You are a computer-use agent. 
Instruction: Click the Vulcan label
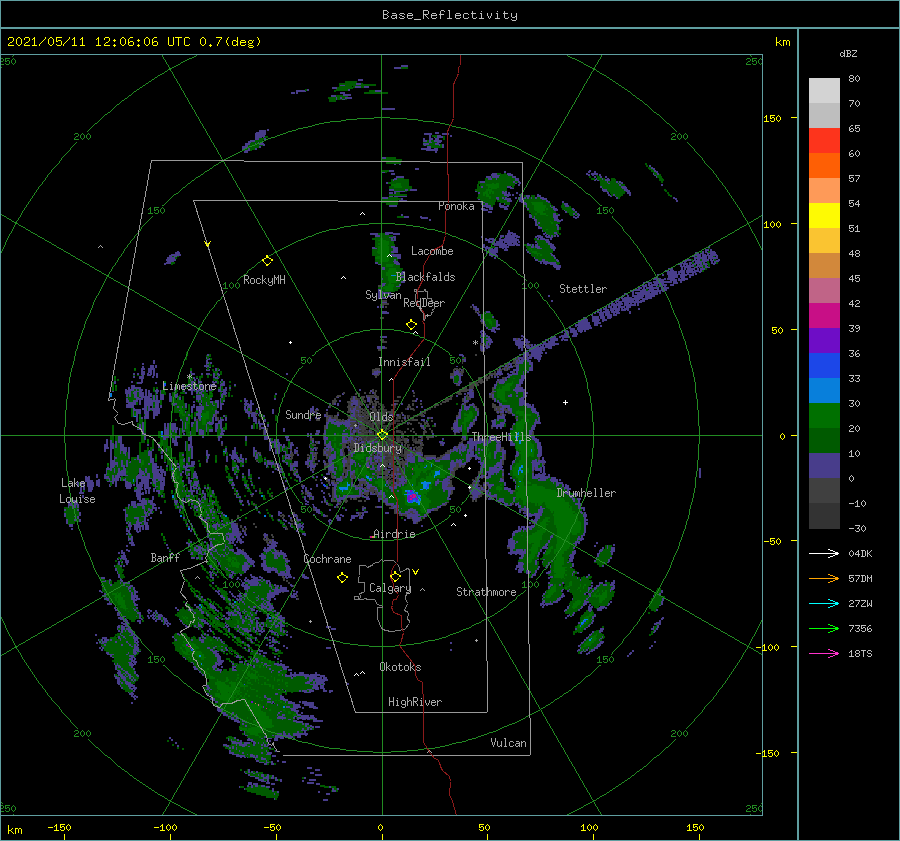click(x=509, y=743)
